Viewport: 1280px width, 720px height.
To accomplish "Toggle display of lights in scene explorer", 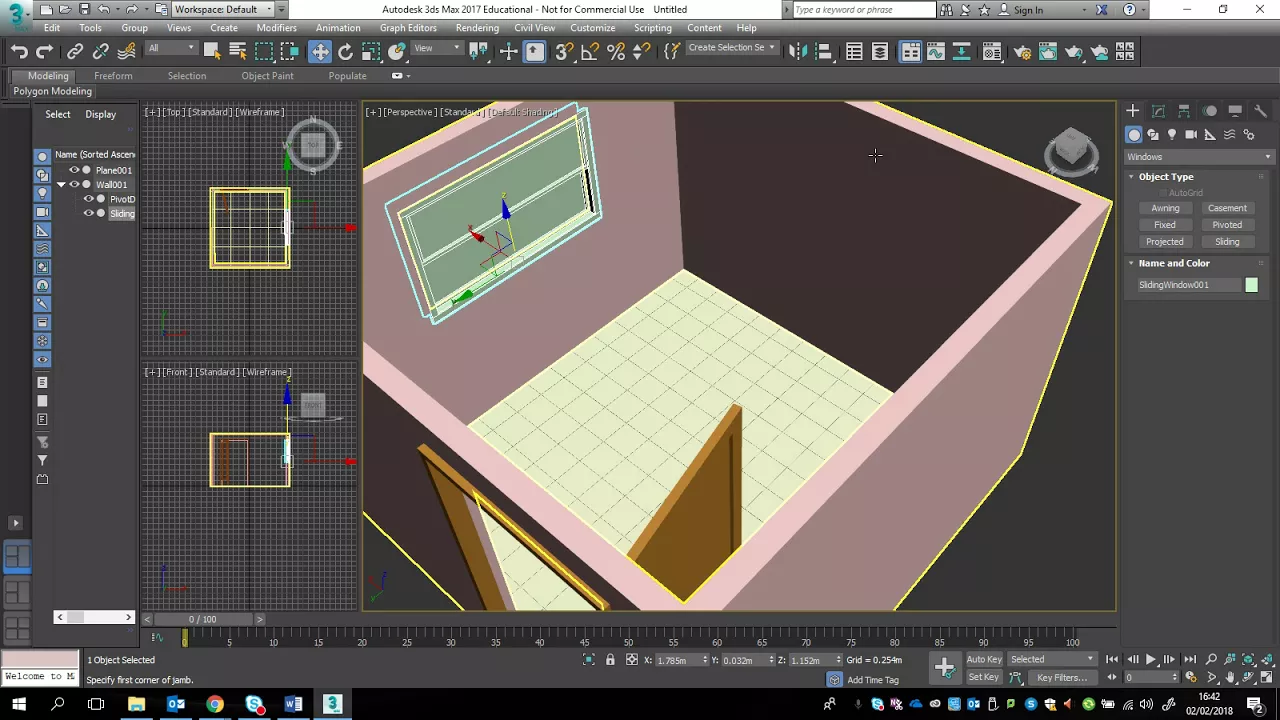I will [x=42, y=193].
